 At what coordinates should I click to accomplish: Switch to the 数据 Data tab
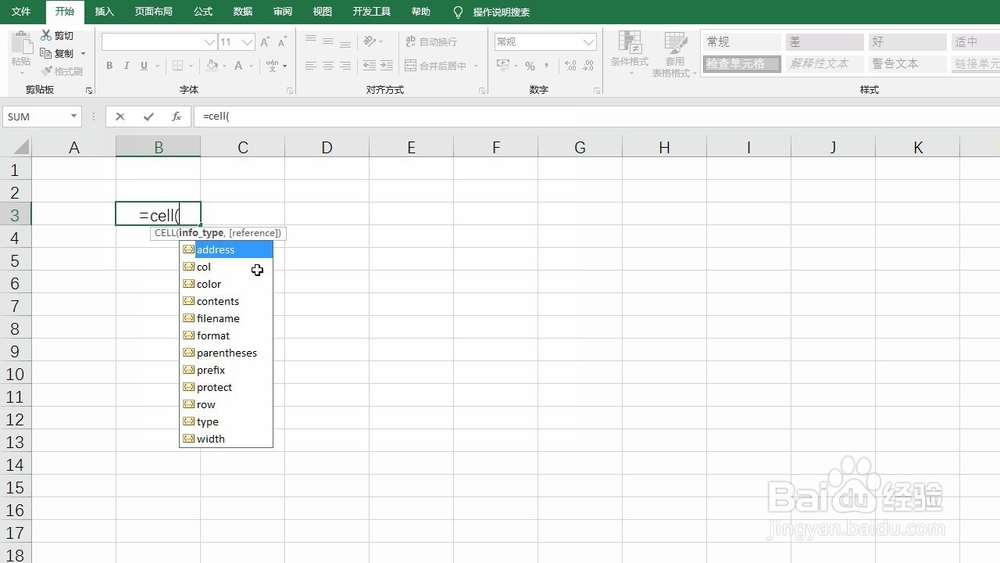click(242, 11)
